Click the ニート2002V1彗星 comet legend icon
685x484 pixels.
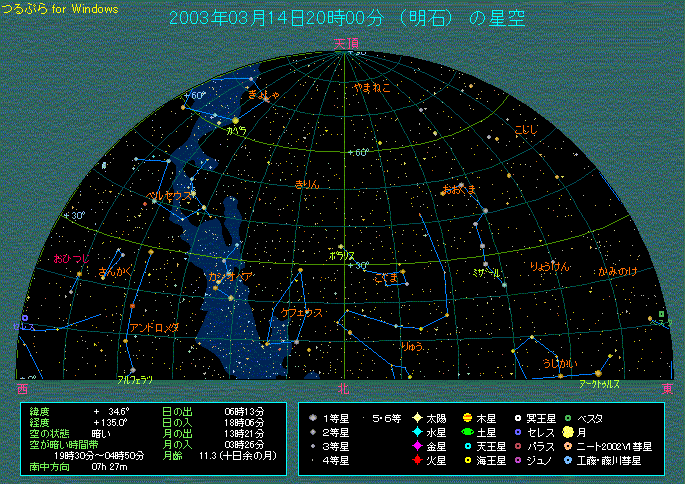coord(567,447)
